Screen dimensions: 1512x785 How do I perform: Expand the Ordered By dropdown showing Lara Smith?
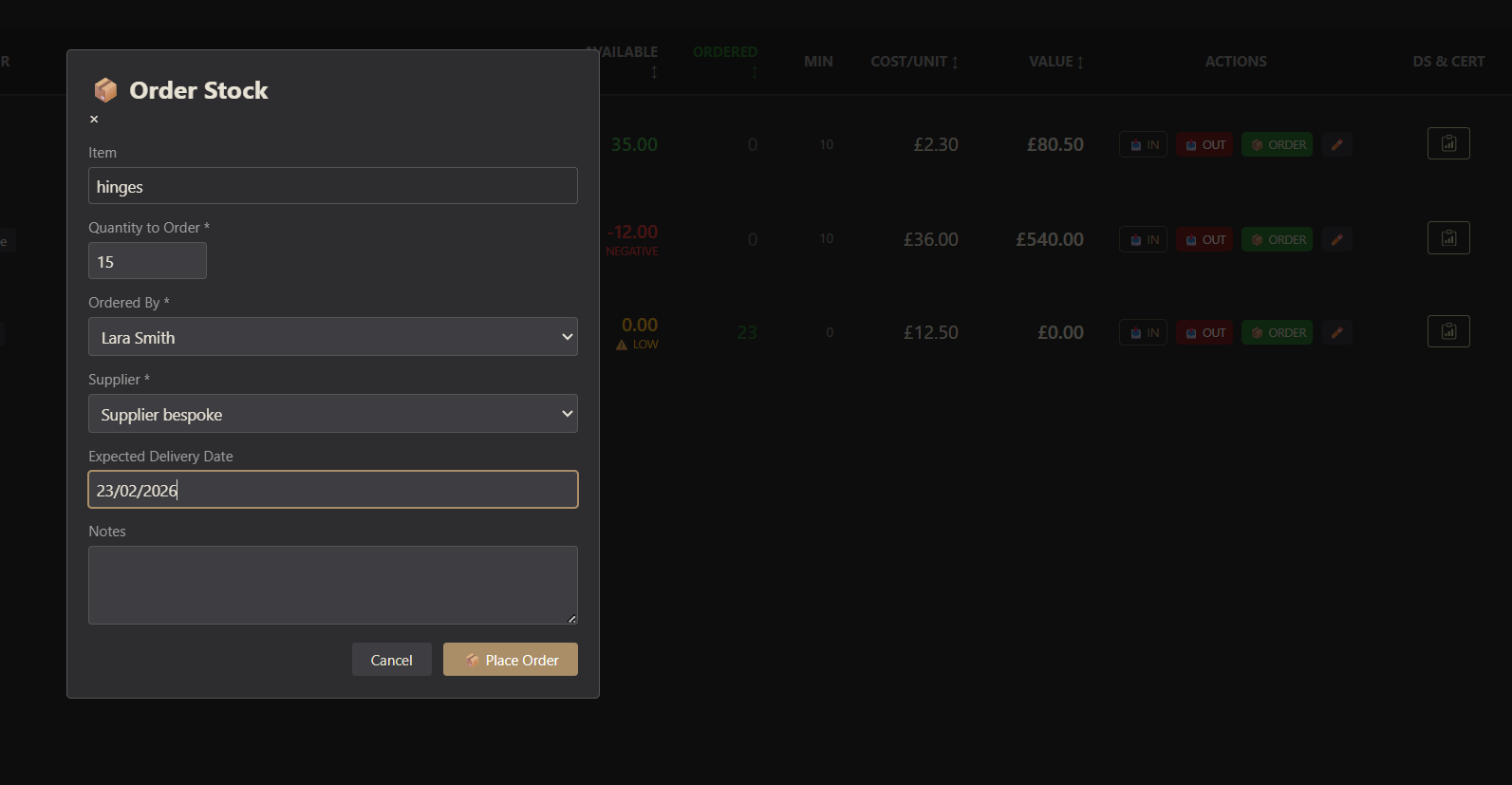pos(332,337)
